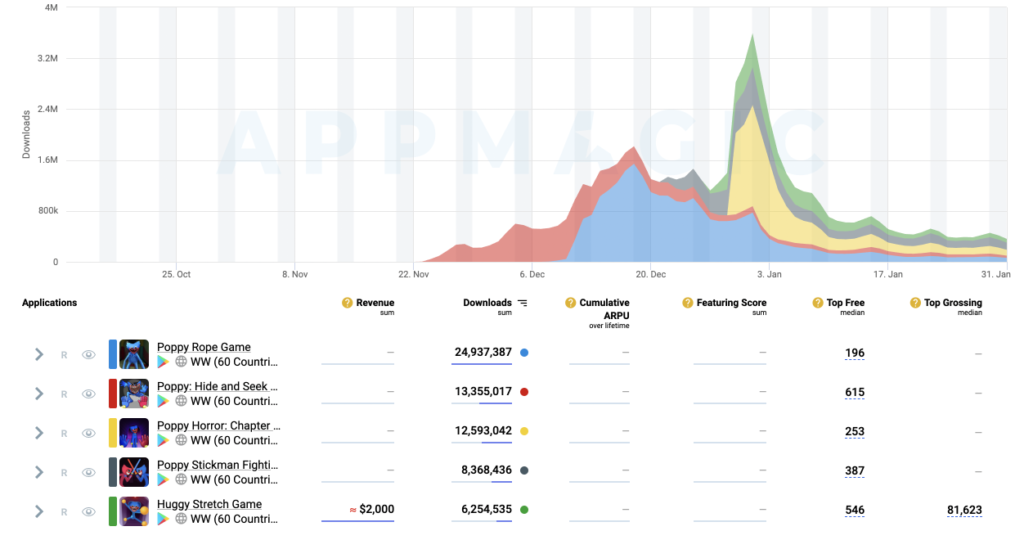Click globe icon under Poppy: Hide and Seek
The width and height of the screenshot is (1024, 549).
[181, 401]
